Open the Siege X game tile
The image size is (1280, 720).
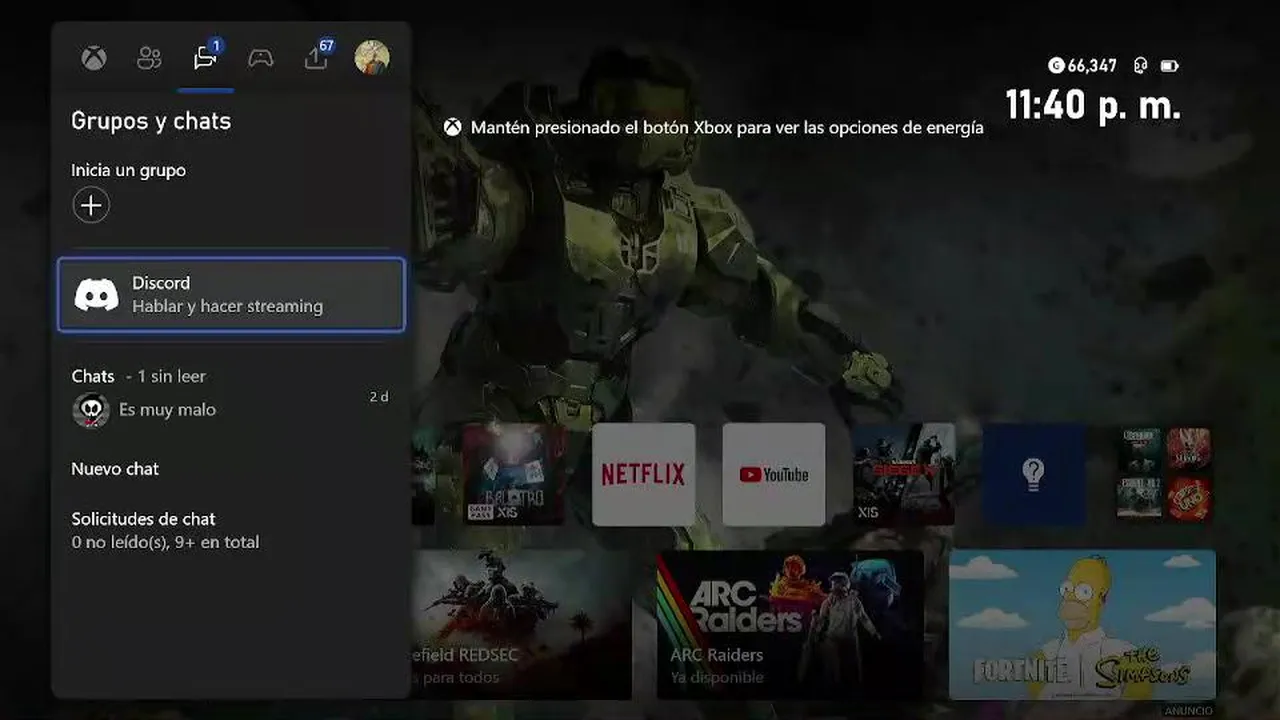click(904, 474)
